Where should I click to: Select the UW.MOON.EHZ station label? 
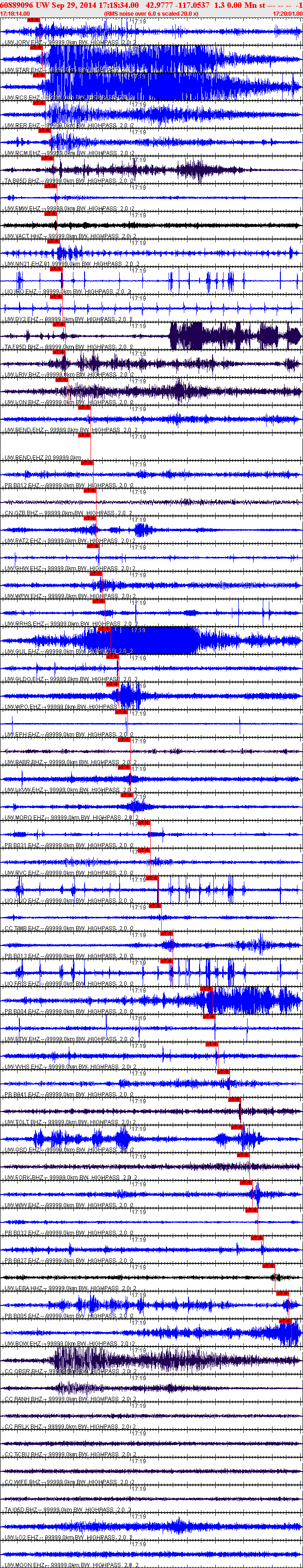tap(71, 1565)
